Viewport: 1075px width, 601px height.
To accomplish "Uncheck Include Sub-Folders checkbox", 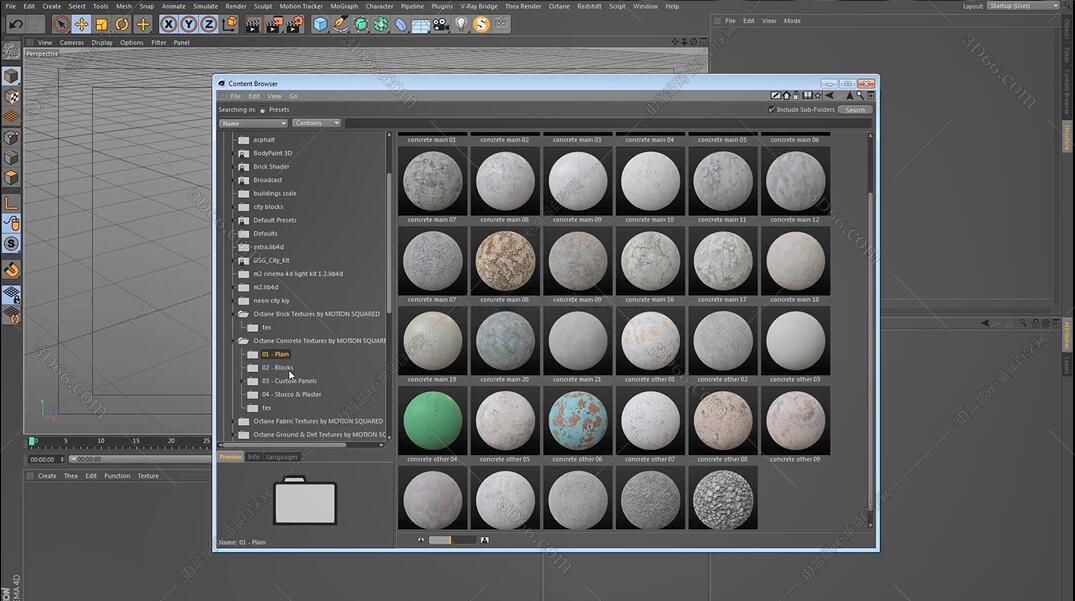I will pos(771,109).
